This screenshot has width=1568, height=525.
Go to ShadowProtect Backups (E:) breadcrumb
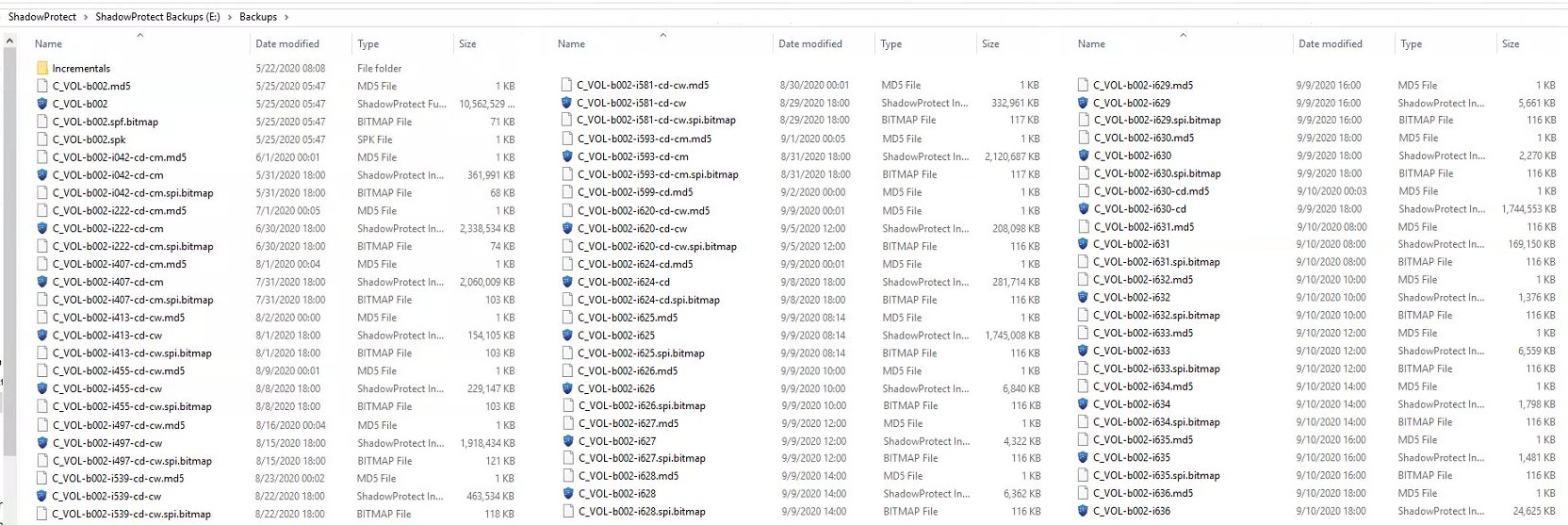[157, 17]
